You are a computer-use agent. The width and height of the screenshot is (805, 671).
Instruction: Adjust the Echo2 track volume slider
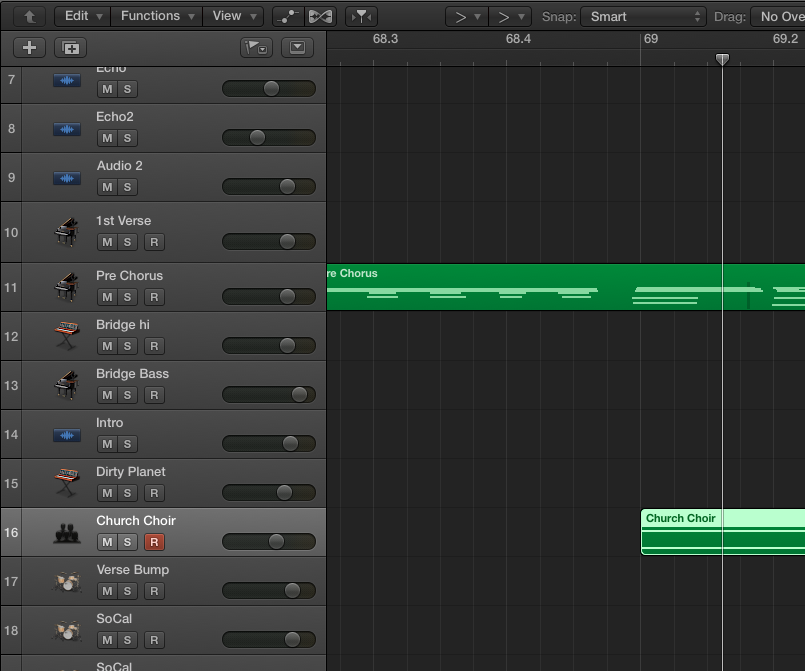[x=269, y=138]
